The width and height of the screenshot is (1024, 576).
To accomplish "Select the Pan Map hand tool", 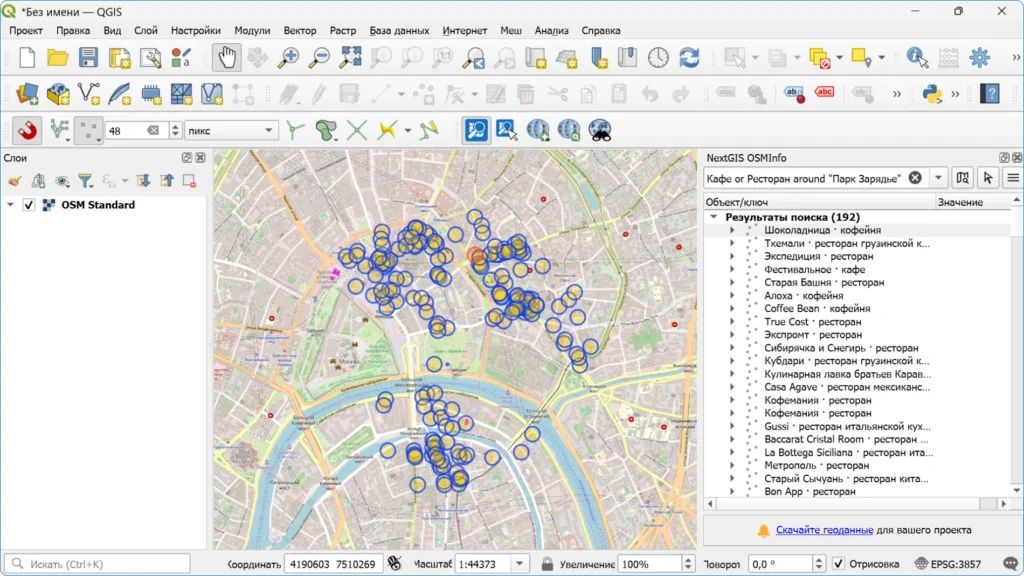I will point(227,57).
